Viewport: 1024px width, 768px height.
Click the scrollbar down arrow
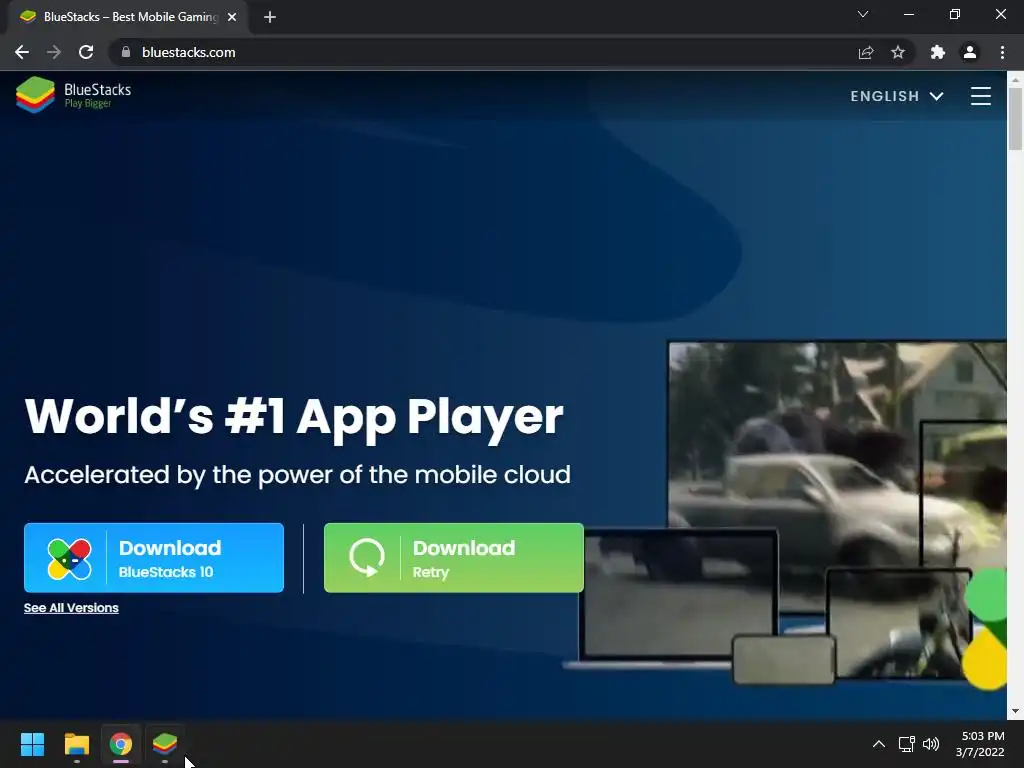click(1015, 711)
